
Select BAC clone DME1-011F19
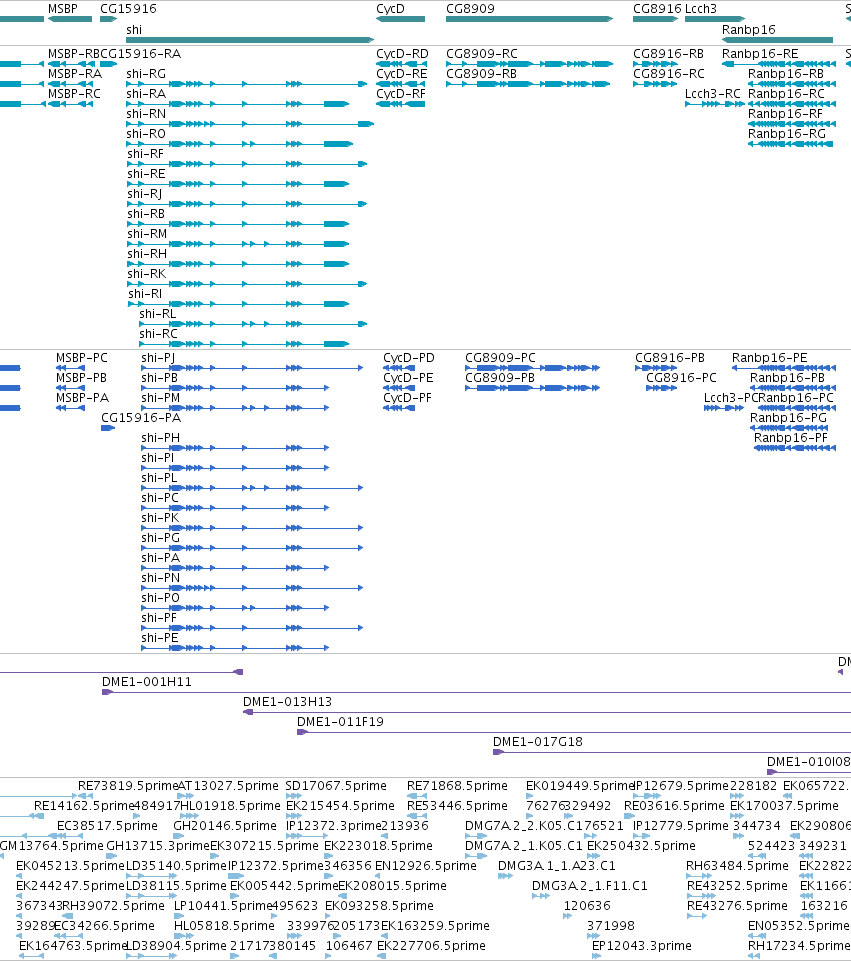(574, 732)
